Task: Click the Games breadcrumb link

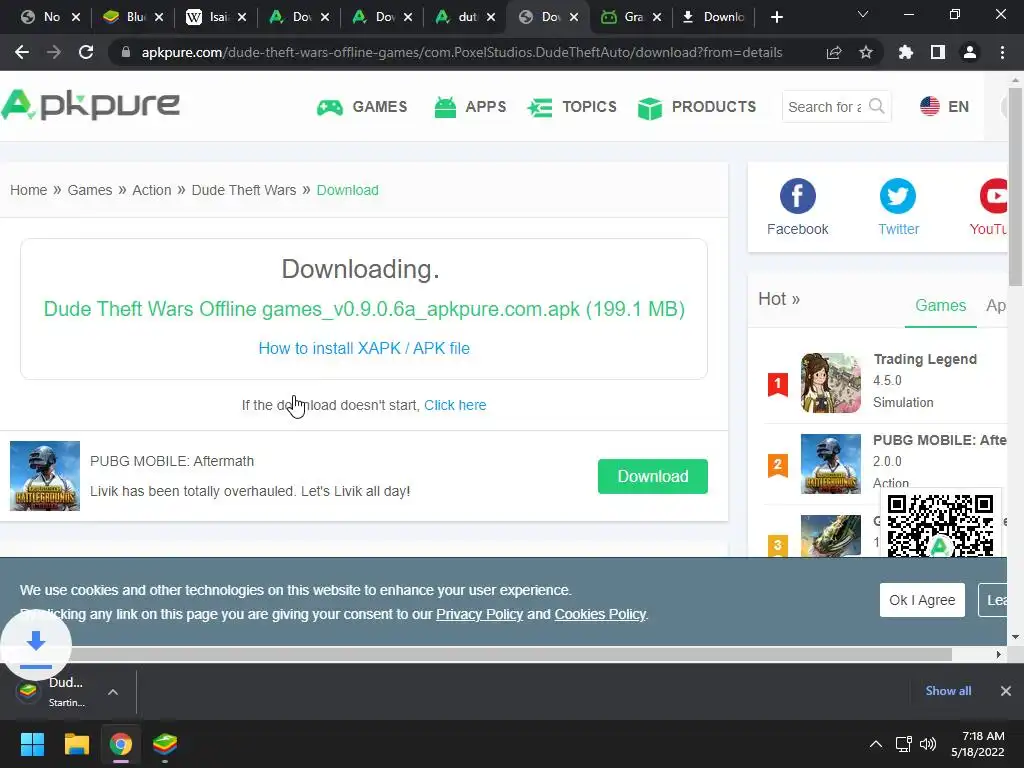Action: (x=89, y=190)
